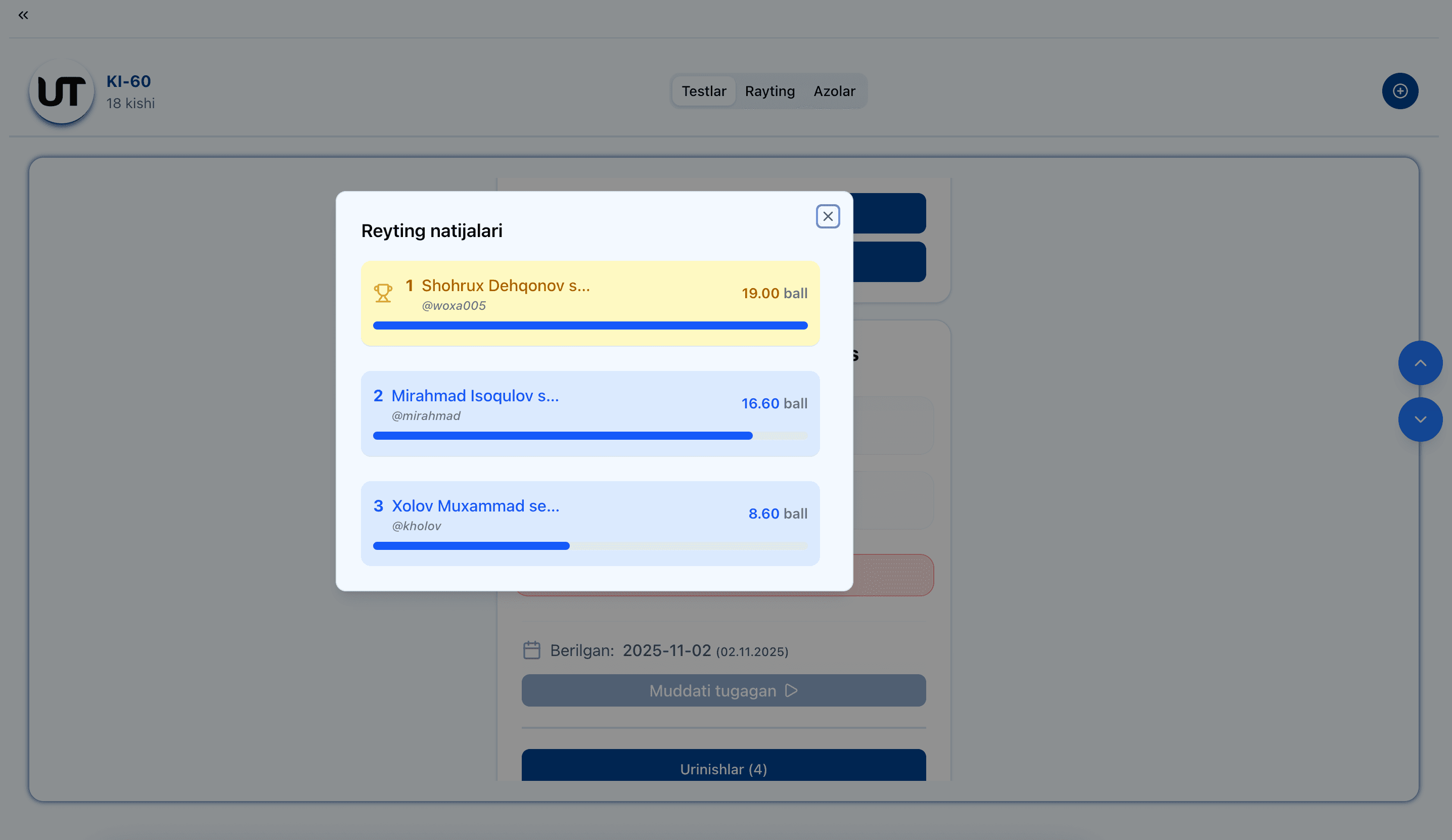The height and width of the screenshot is (840, 1452).
Task: Click the 2025-11-02 date value
Action: click(x=667, y=650)
